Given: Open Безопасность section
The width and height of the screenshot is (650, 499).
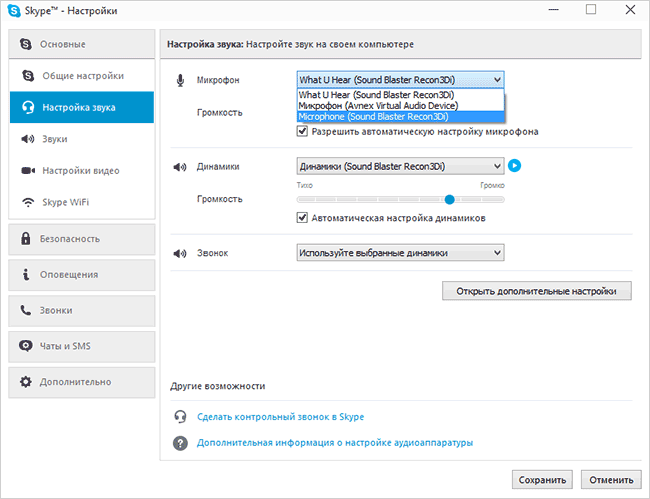Looking at the screenshot, I should [82, 239].
